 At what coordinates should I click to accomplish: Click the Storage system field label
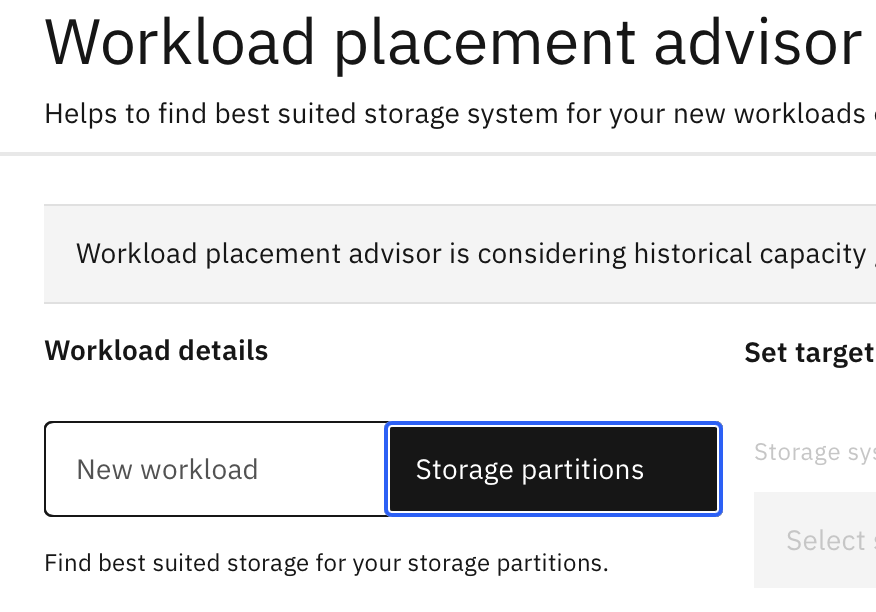tap(814, 452)
